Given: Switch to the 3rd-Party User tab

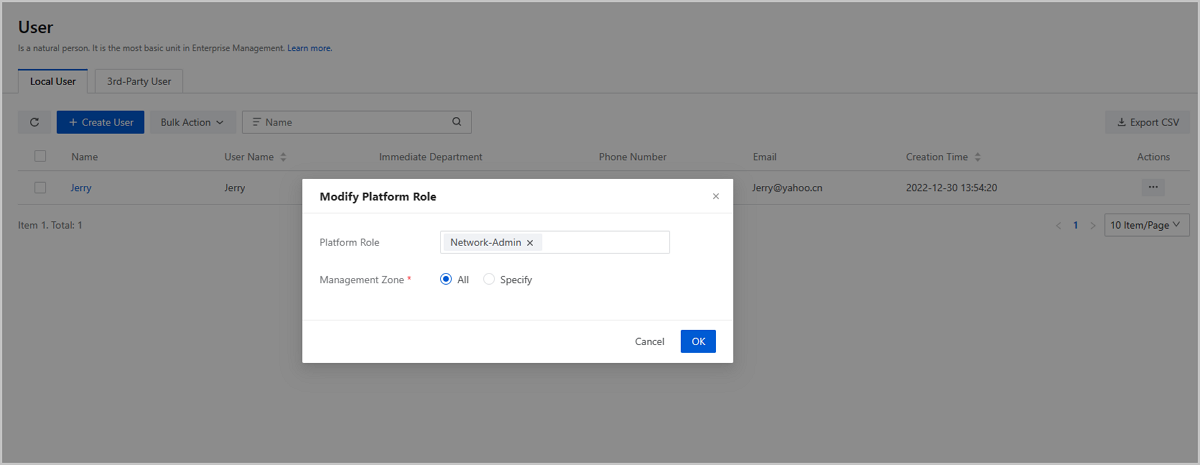Looking at the screenshot, I should click(139, 81).
